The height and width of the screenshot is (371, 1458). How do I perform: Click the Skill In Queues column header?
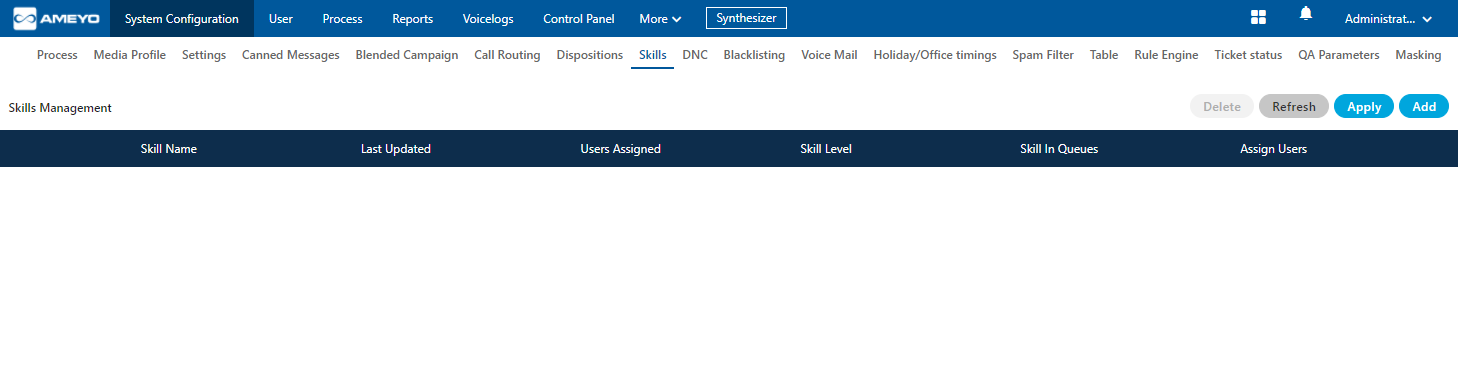coord(1059,149)
